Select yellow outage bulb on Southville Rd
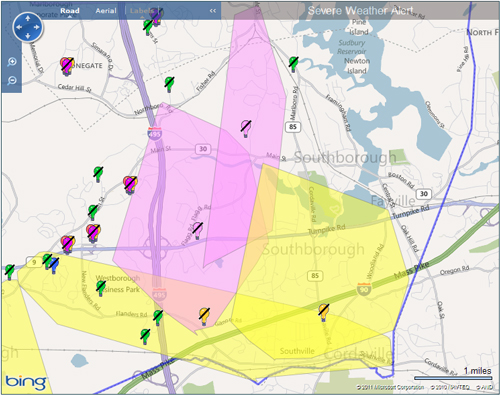 click(323, 312)
